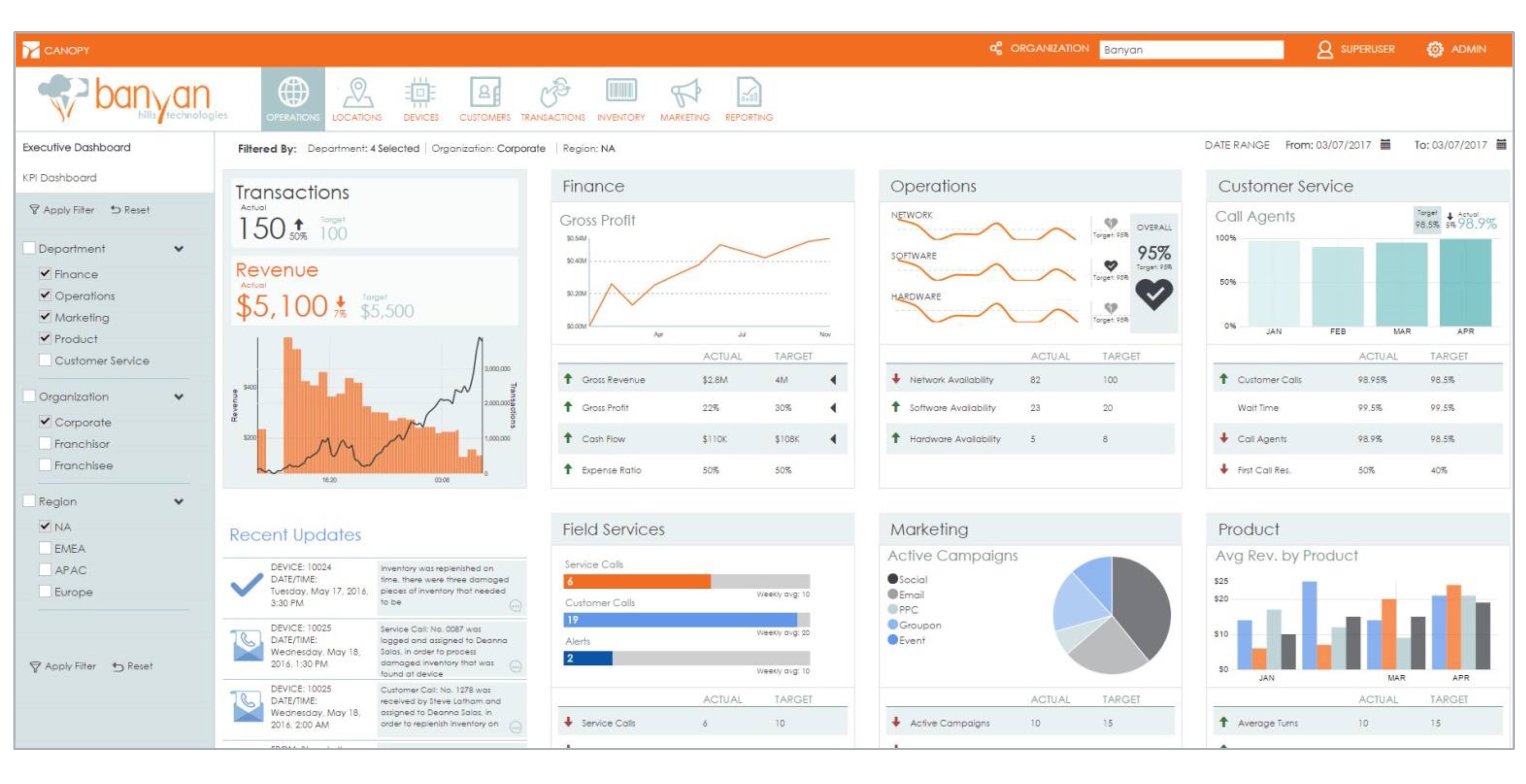This screenshot has height=784, width=1526.
Task: Click the Hardware health heart icon
Action: point(1111,308)
